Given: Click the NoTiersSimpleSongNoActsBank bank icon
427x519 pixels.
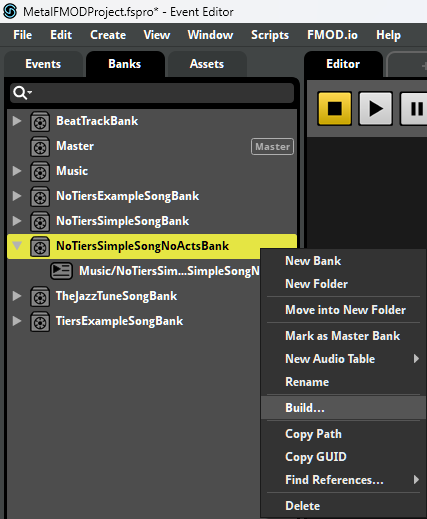Looking at the screenshot, I should pyautogui.click(x=40, y=247).
